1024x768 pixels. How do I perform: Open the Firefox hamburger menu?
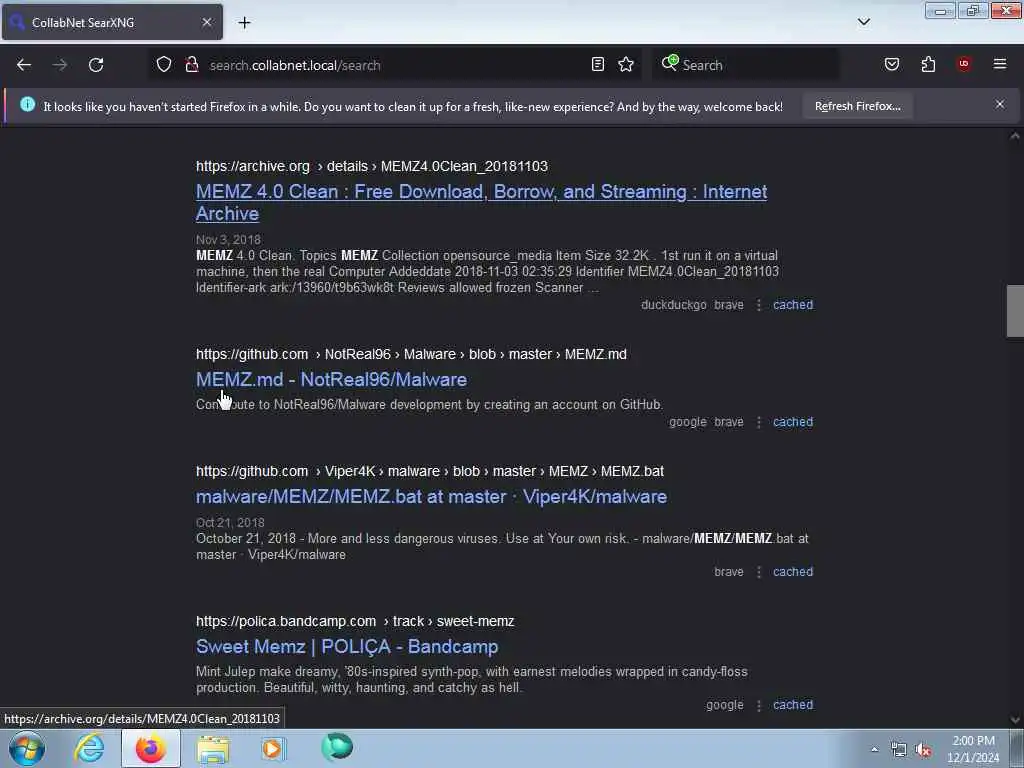coord(1000,64)
